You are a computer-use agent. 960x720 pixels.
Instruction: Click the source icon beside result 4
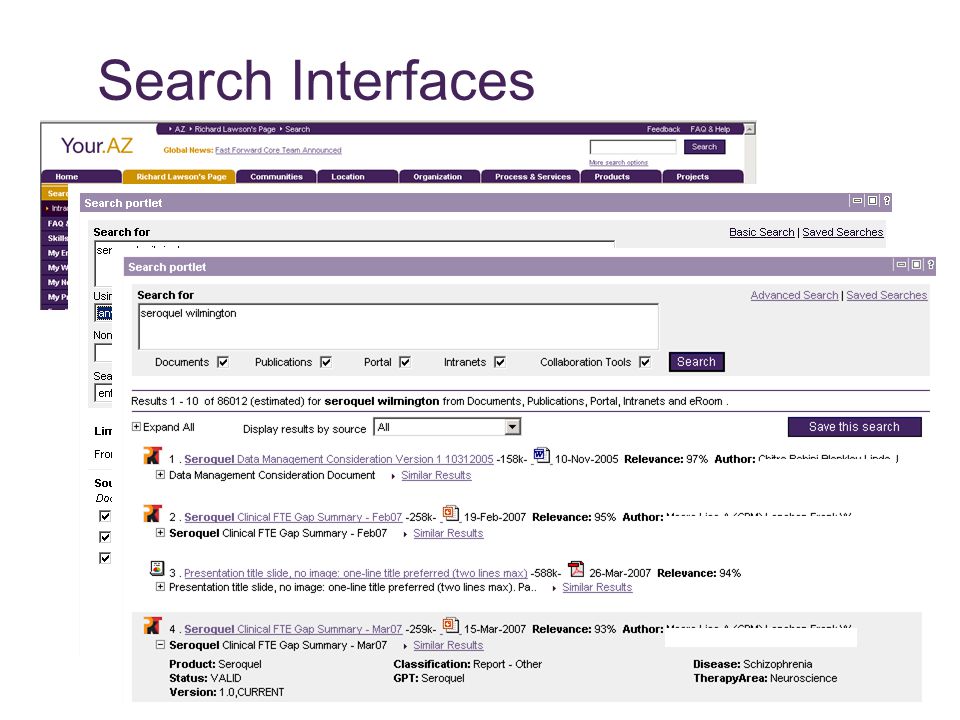152,625
